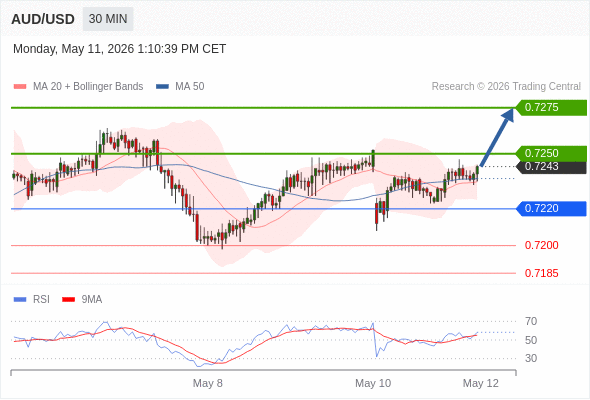Click the May 8 date marker

pos(208,383)
